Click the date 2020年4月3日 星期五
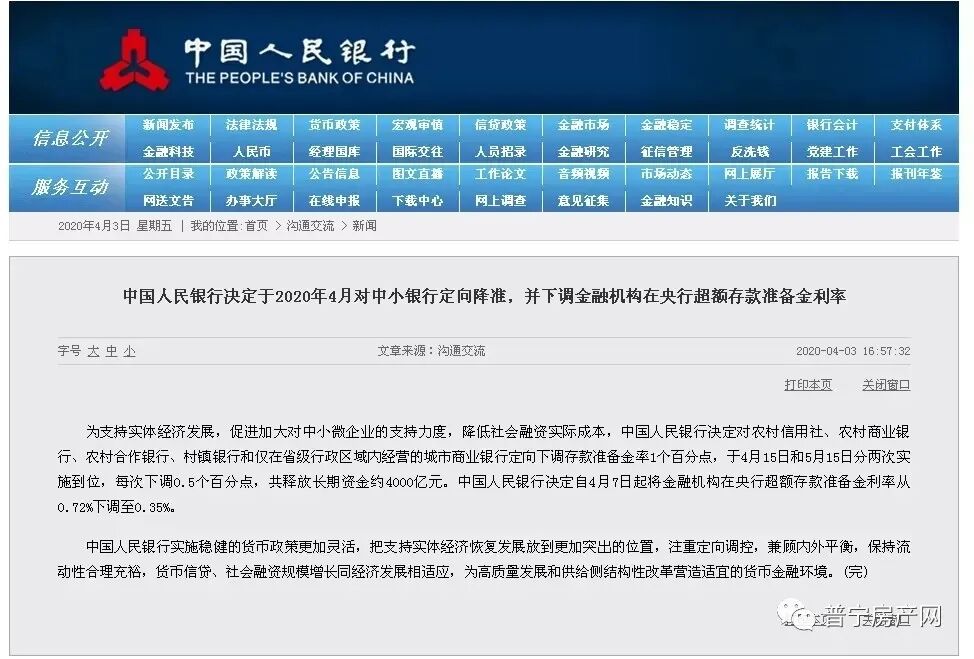This screenshot has height=659, width=974. [x=115, y=226]
